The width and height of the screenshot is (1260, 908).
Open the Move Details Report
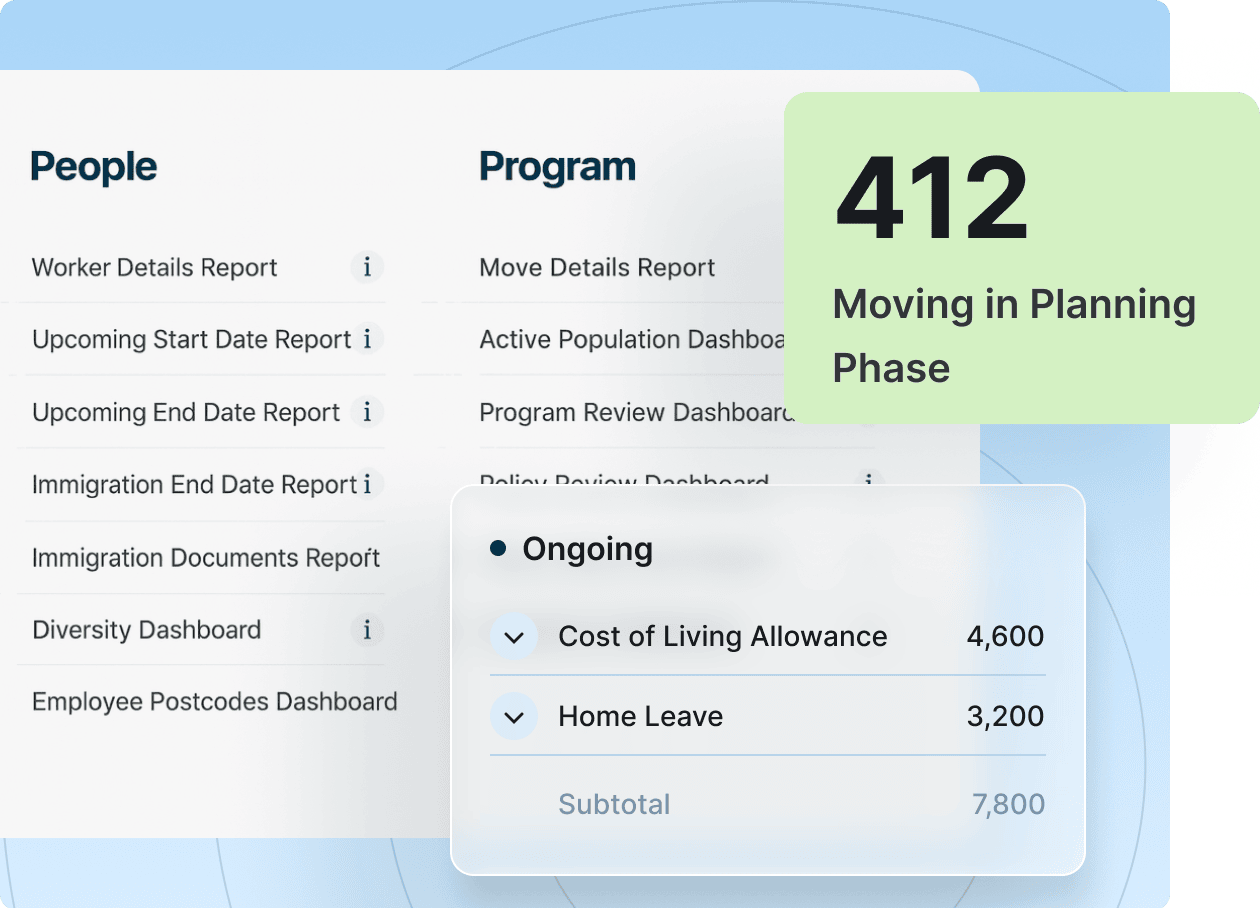point(597,268)
